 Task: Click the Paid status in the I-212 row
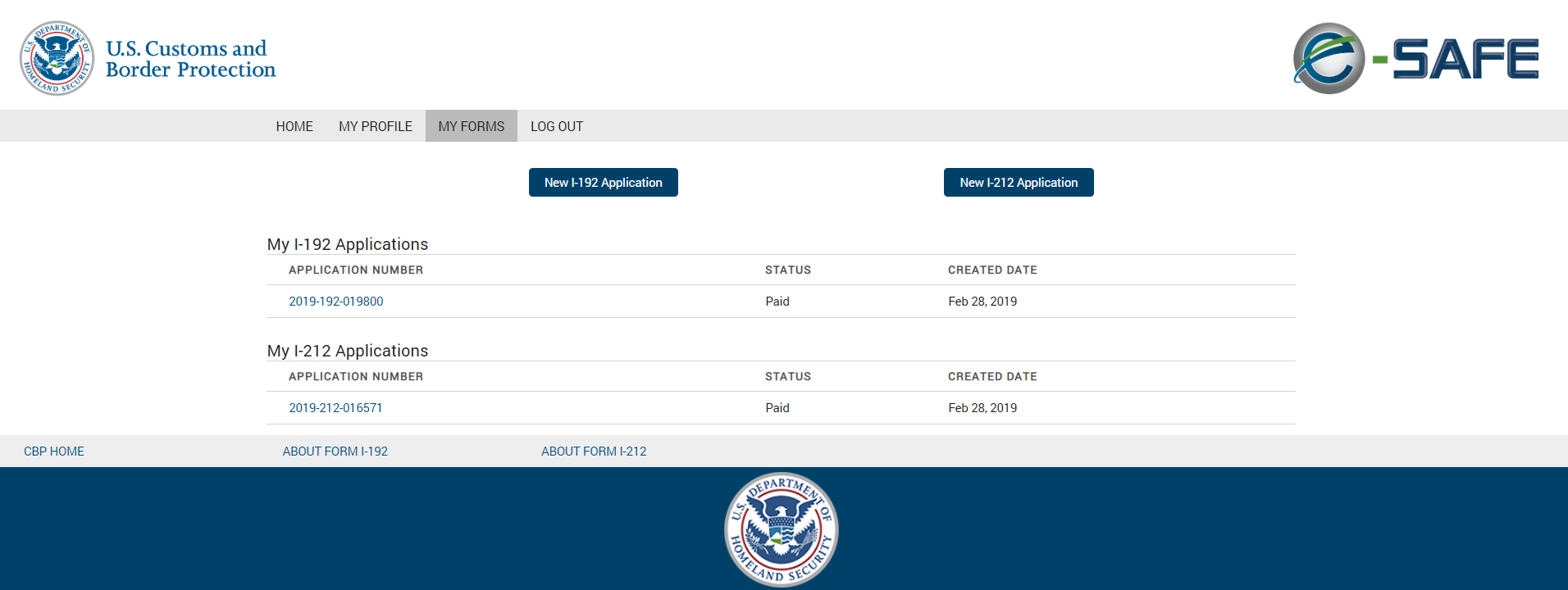pos(777,408)
